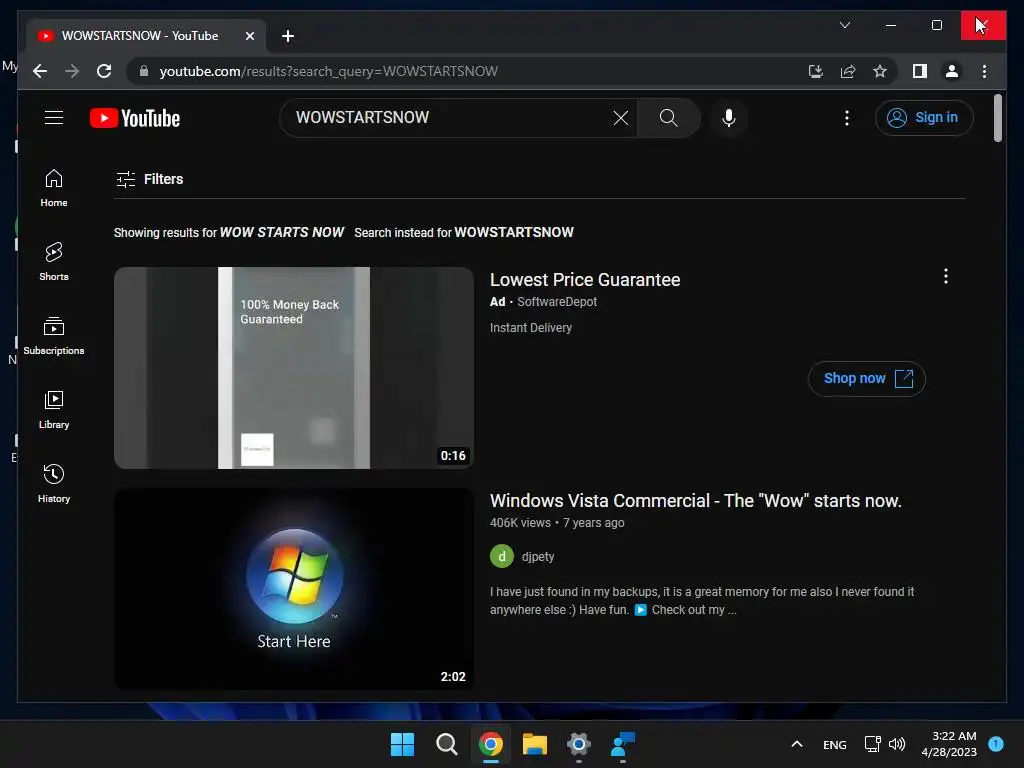
Task: Open the tab search dropdown chevron
Action: click(x=844, y=25)
